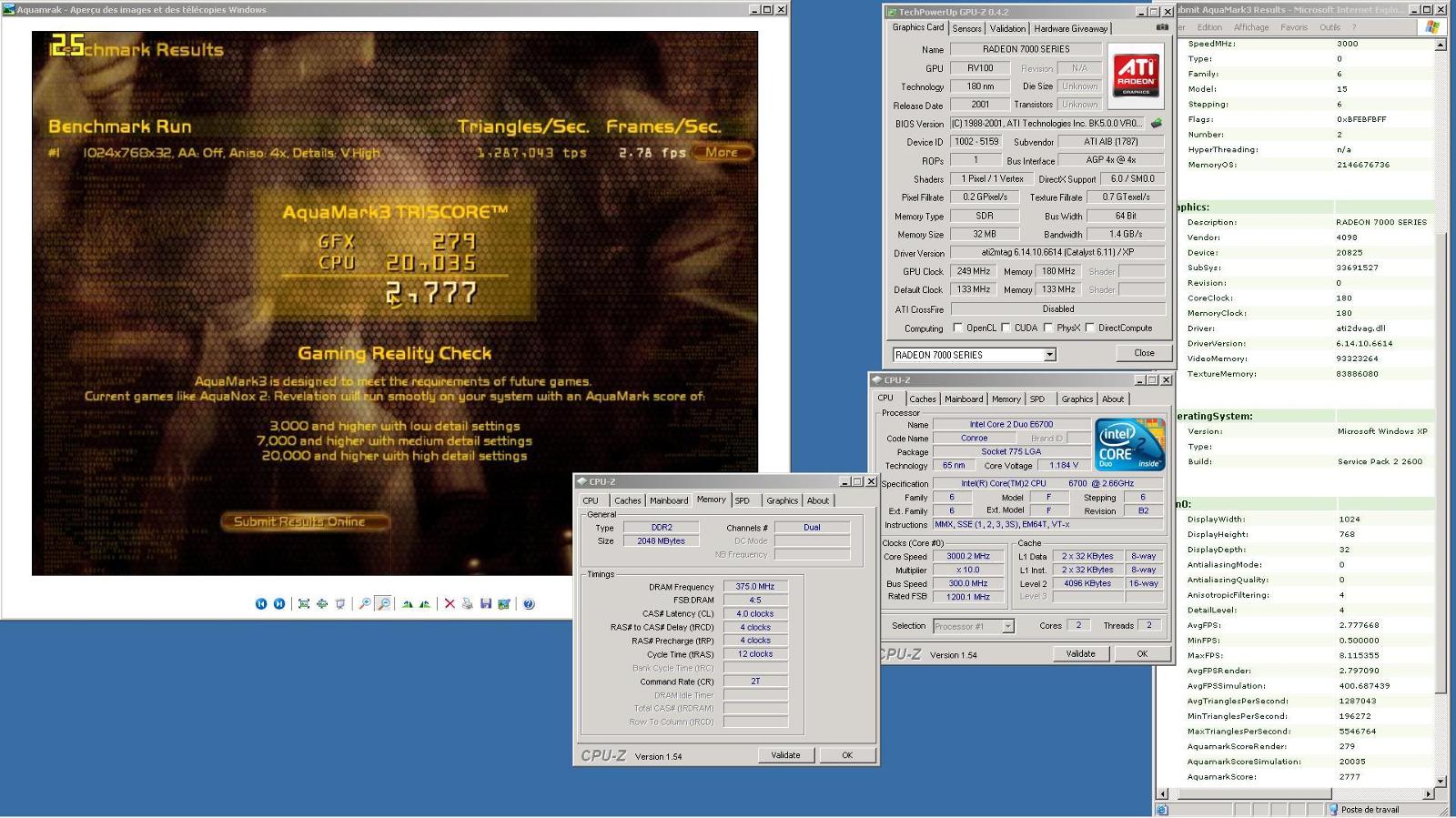Click the red Delete X icon
The image size is (1456, 818).
point(450,603)
